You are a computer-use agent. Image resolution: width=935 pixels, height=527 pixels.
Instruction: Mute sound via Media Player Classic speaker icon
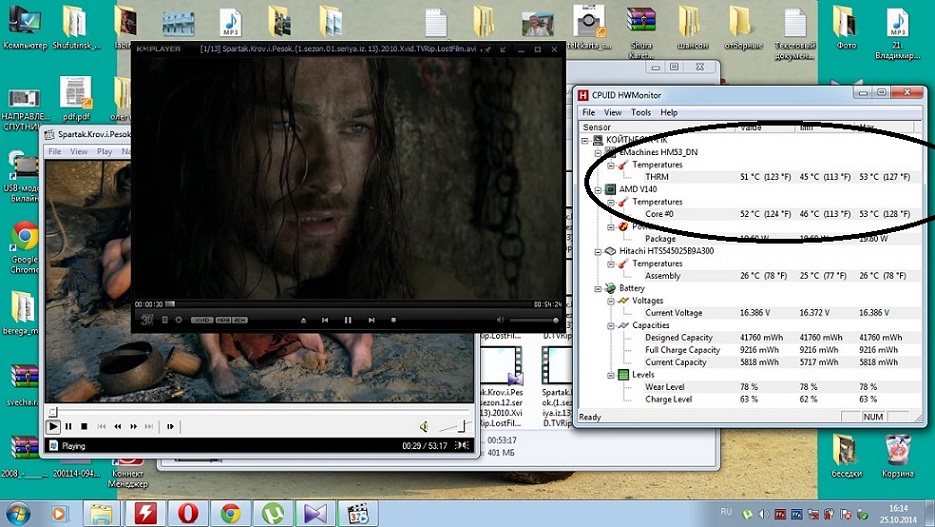[x=424, y=426]
